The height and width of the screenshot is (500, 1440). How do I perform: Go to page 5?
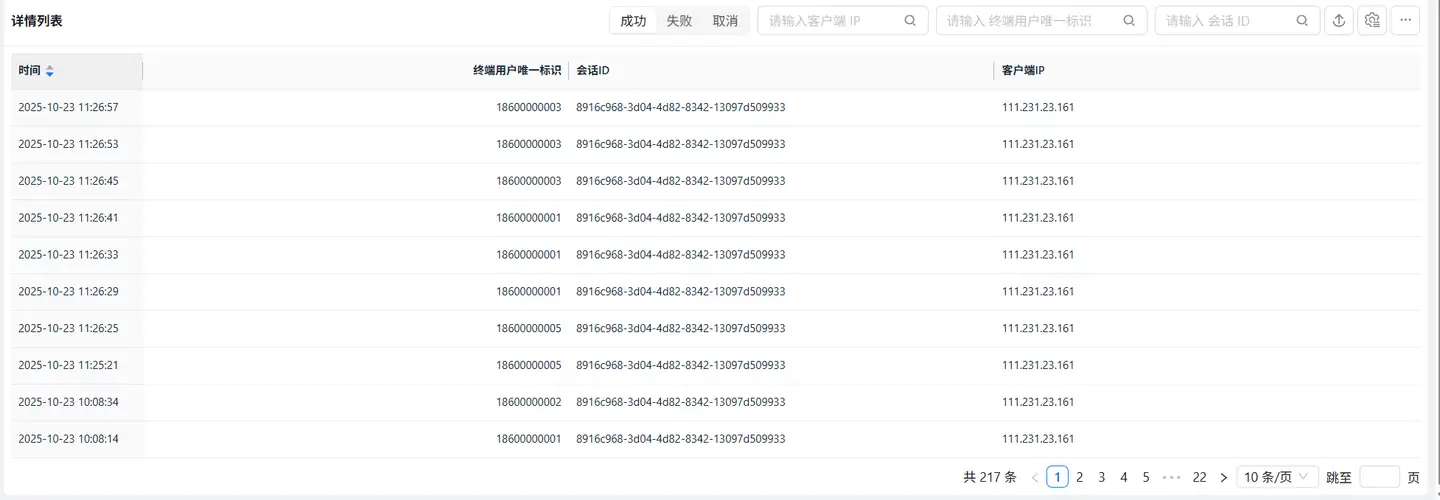click(x=1146, y=478)
